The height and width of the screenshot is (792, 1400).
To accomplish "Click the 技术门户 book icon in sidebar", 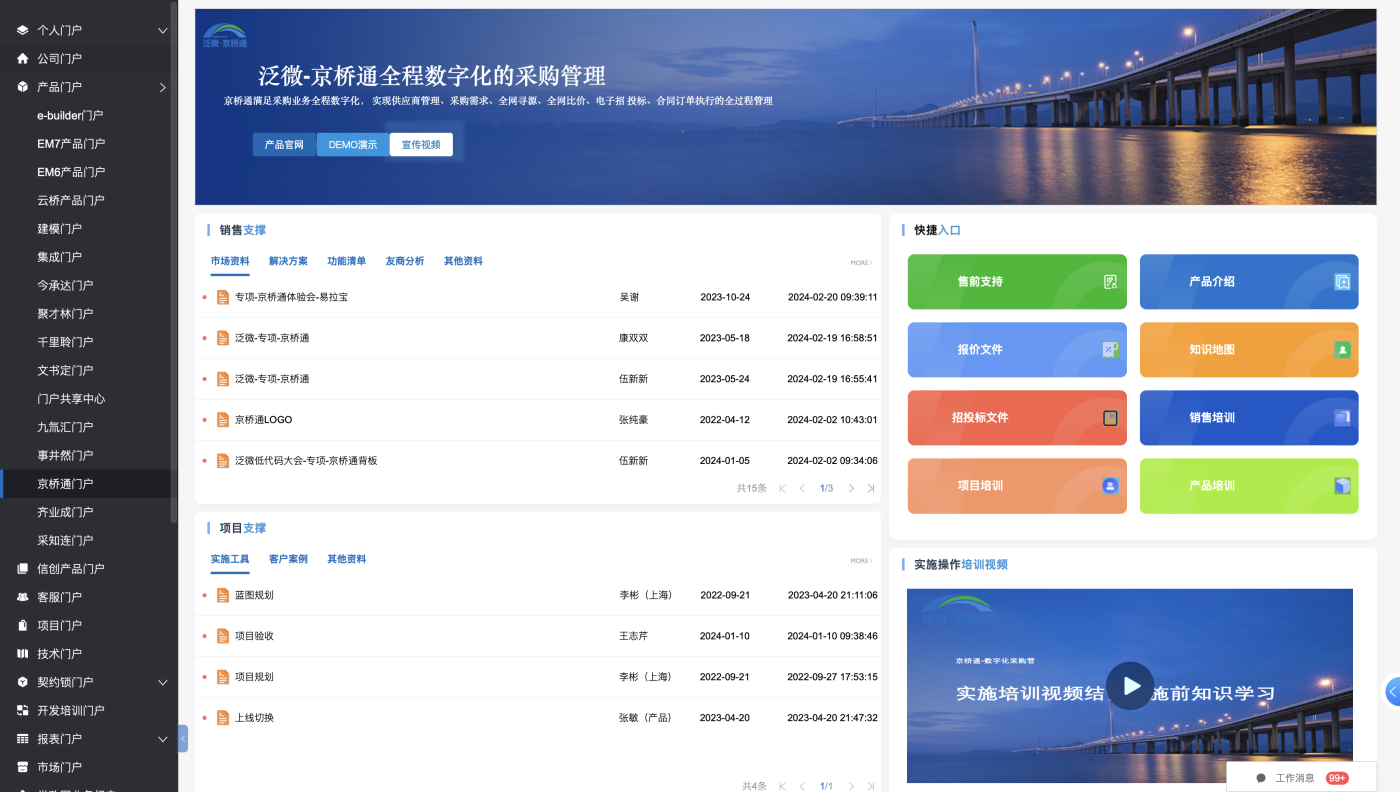I will pos(22,654).
